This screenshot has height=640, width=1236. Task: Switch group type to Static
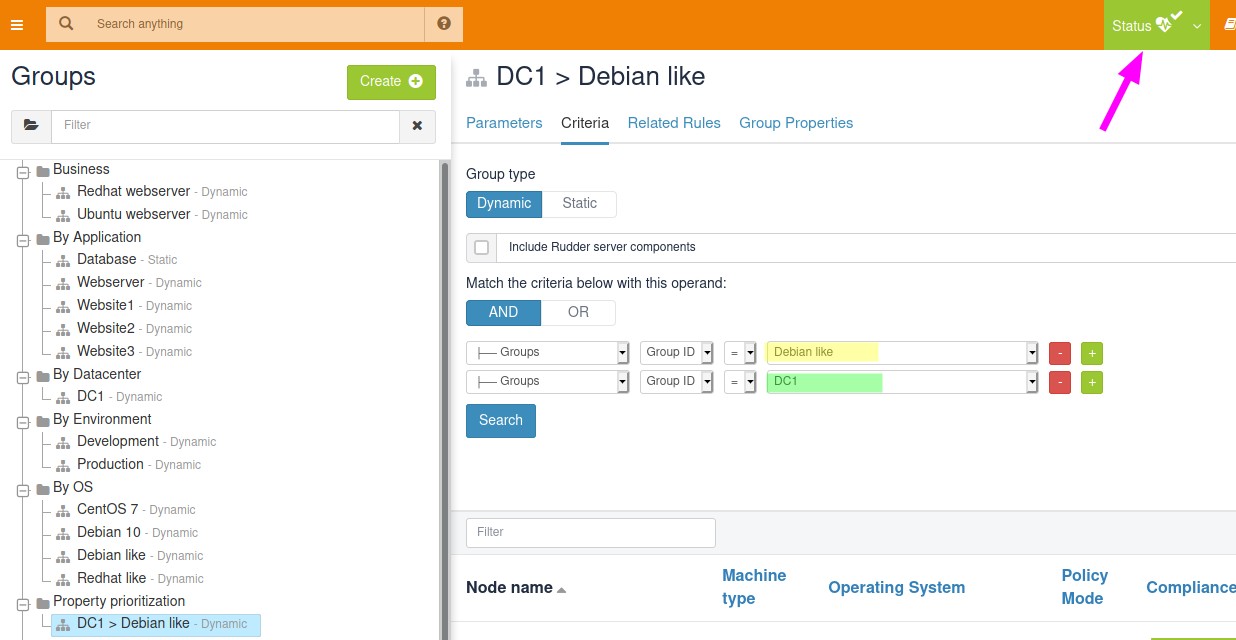pos(579,204)
